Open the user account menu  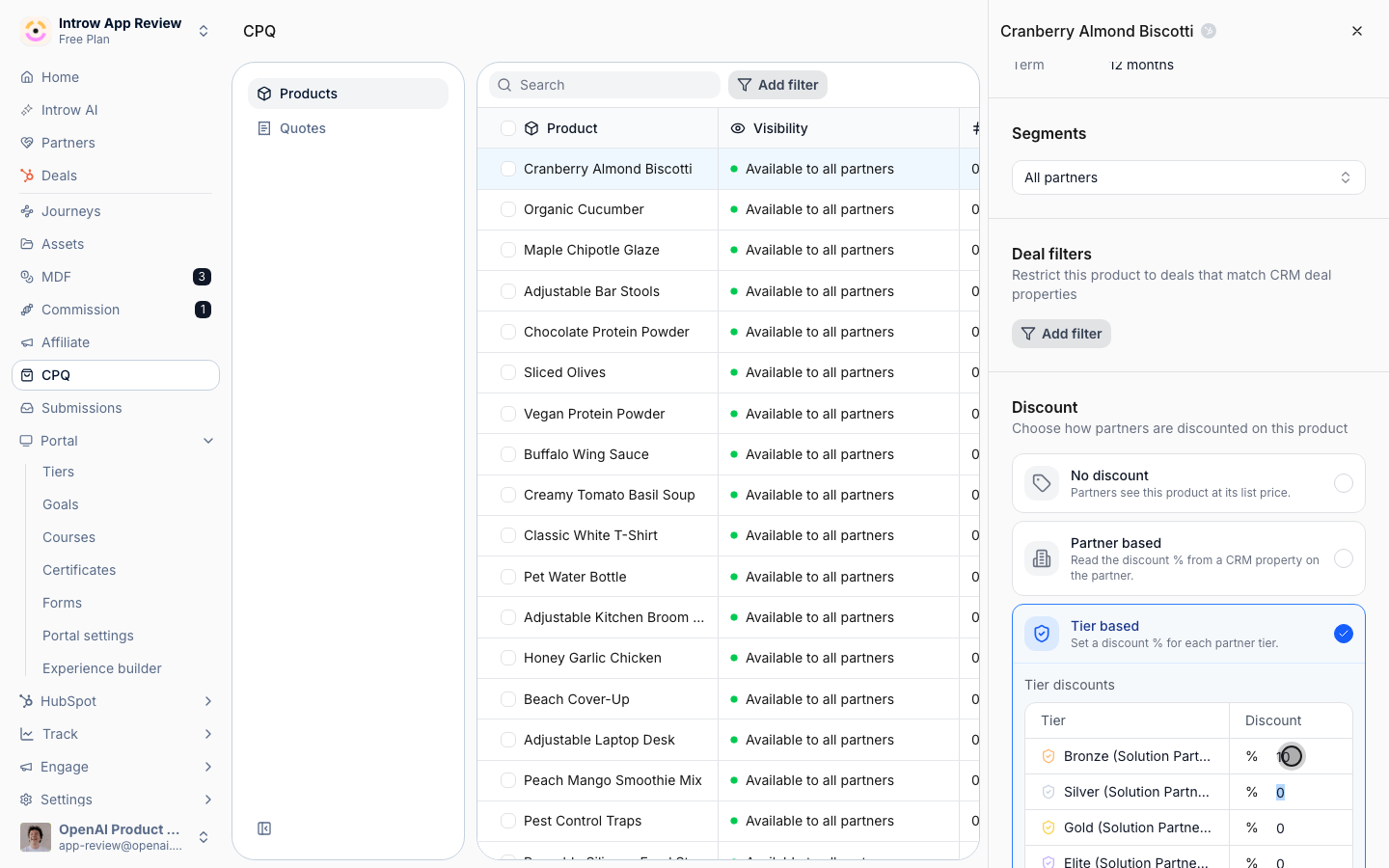click(116, 837)
